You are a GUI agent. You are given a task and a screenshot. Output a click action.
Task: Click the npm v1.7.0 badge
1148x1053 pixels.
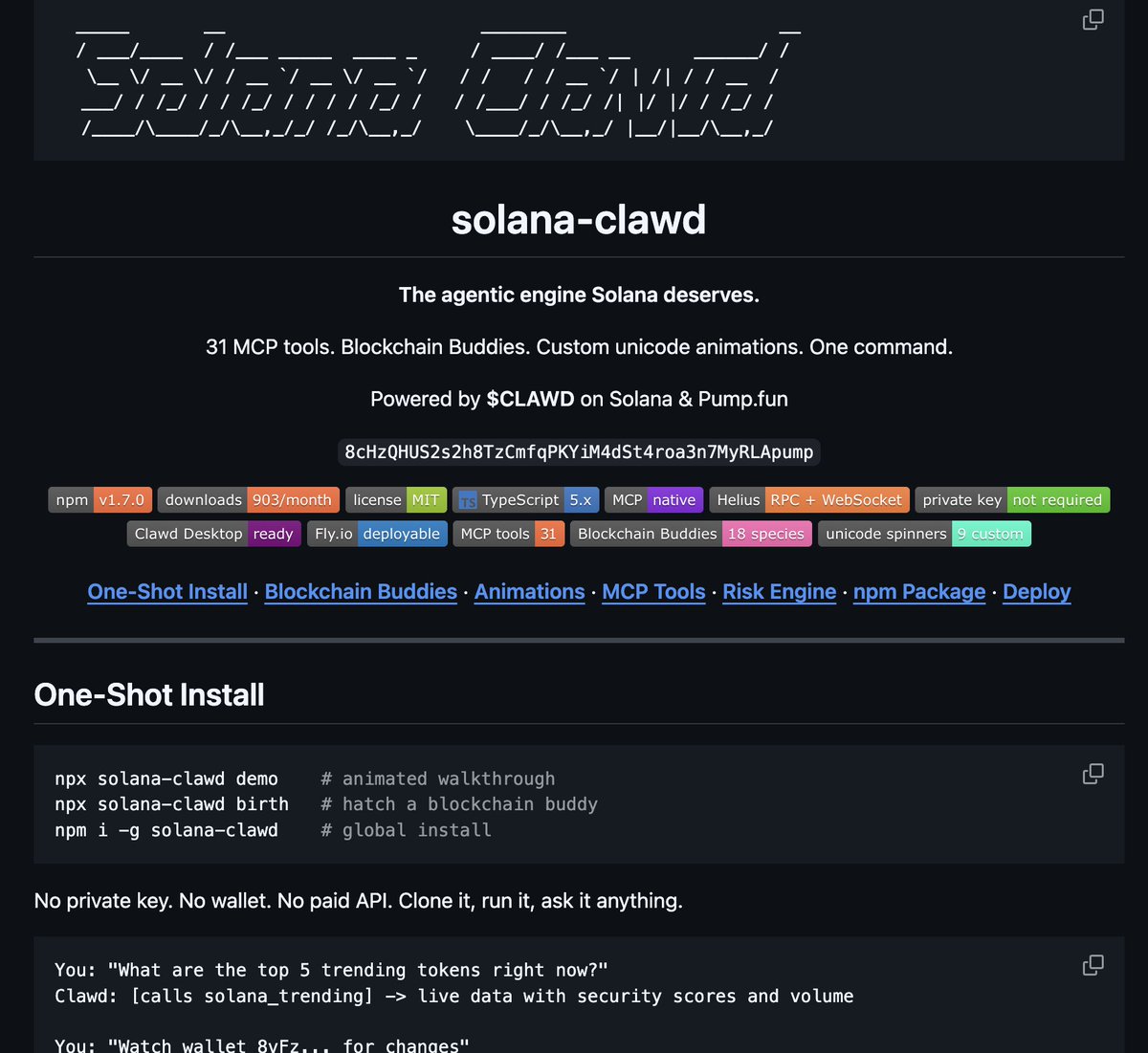click(99, 500)
